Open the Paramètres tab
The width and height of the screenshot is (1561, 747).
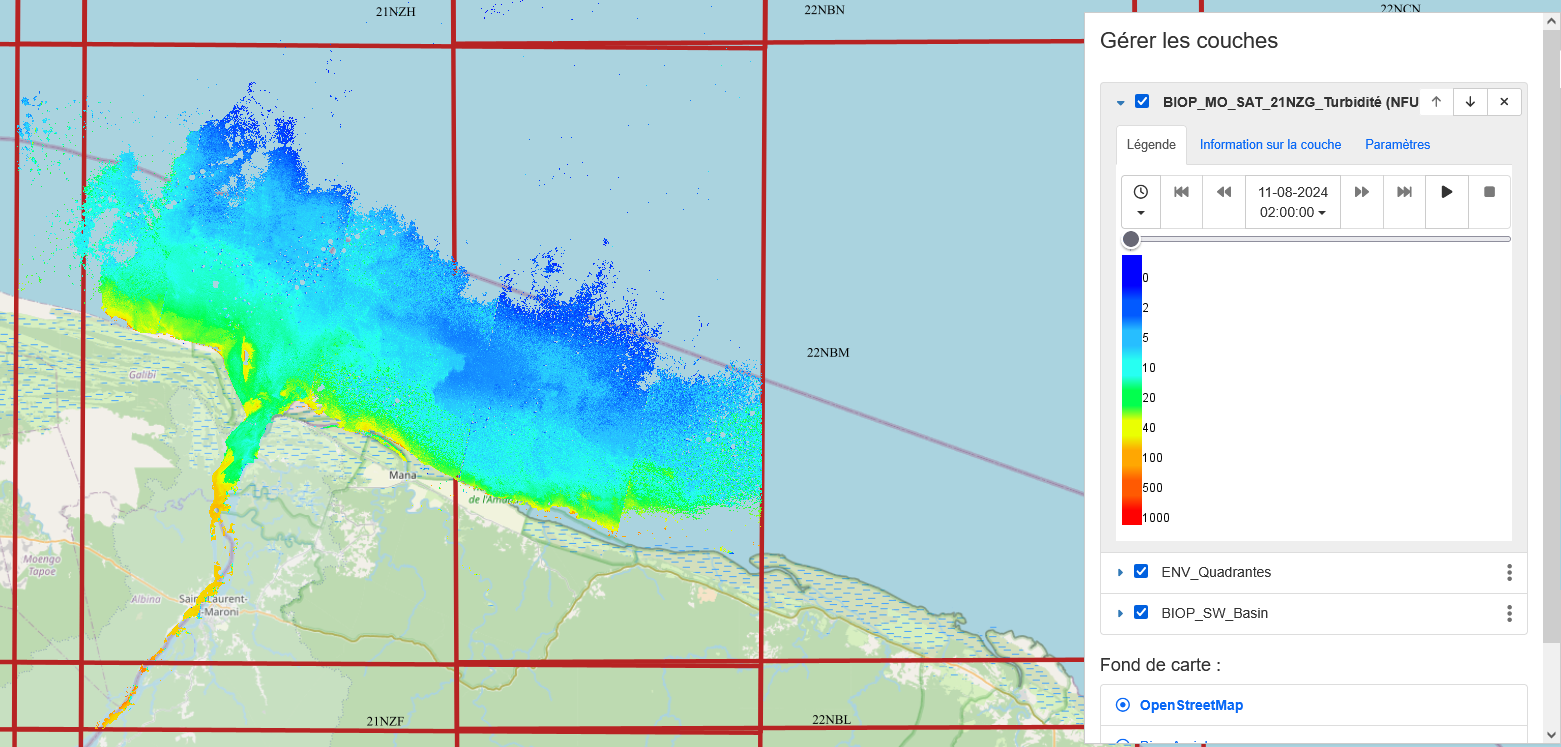tap(1397, 145)
